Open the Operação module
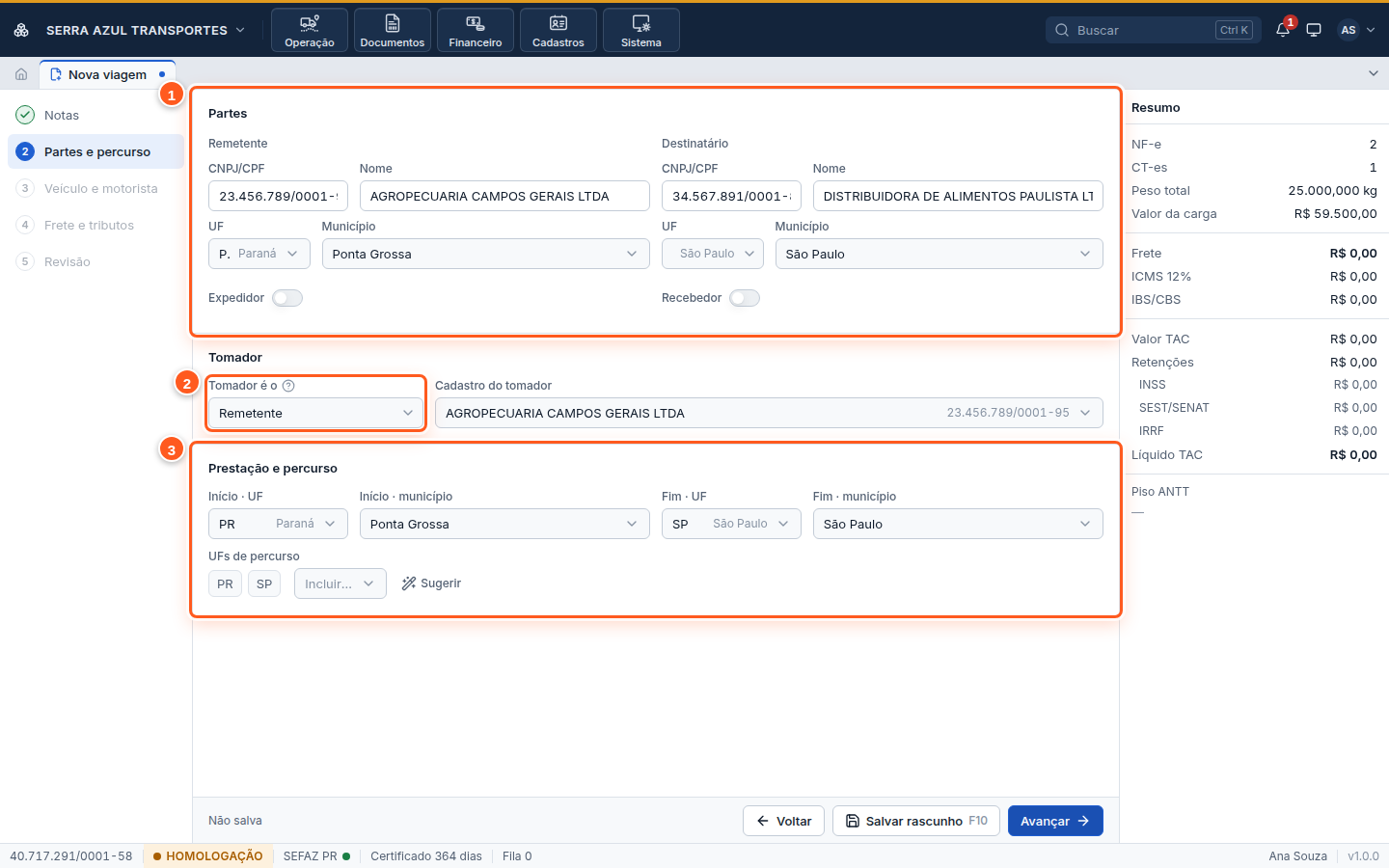This screenshot has height=868, width=1389. (310, 30)
